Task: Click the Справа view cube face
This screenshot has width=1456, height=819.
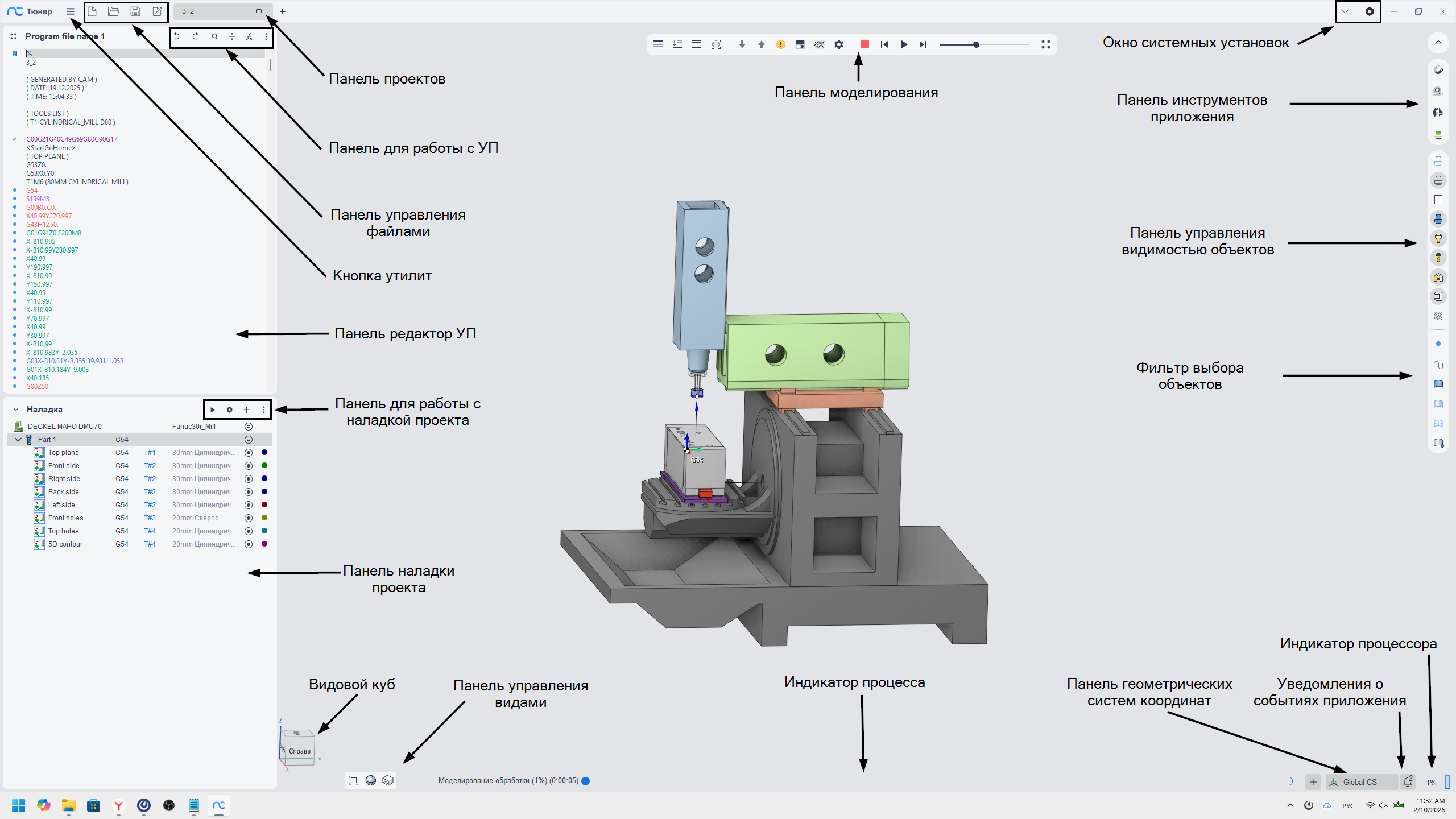Action: tap(300, 751)
